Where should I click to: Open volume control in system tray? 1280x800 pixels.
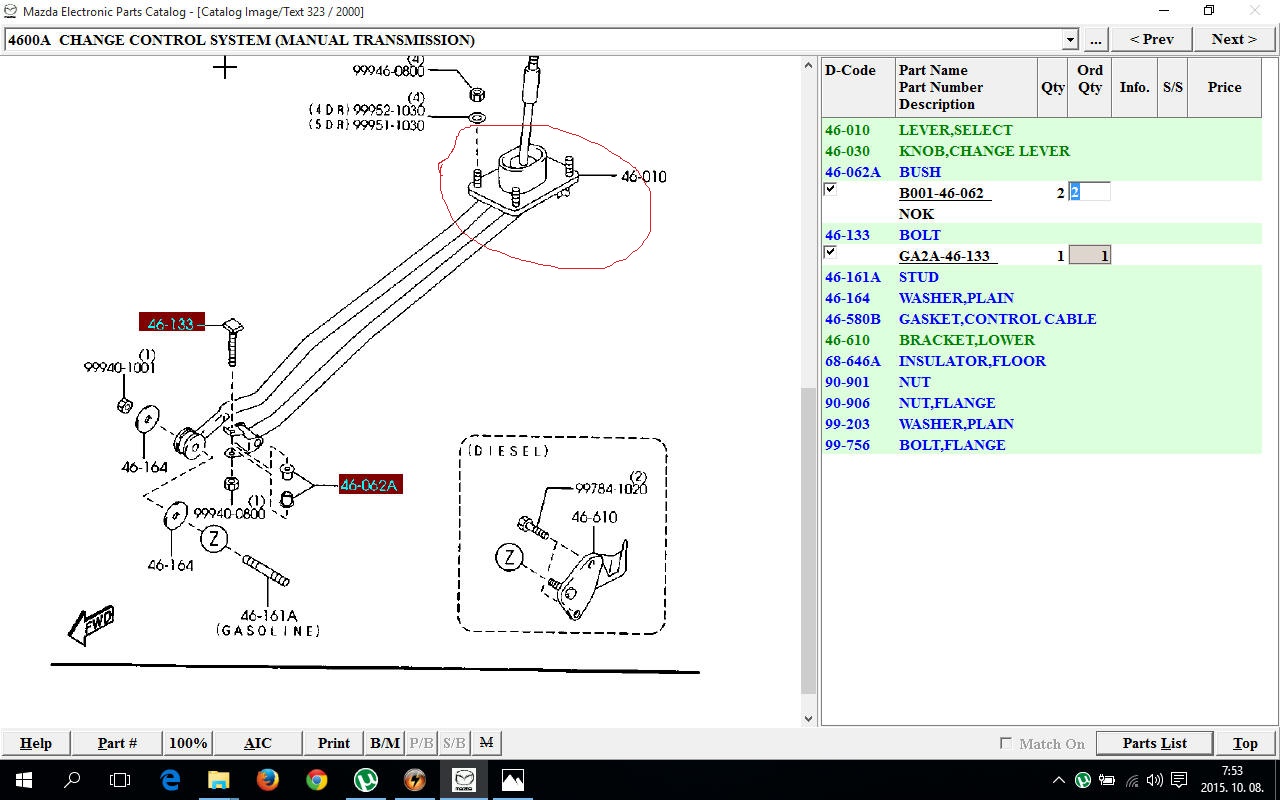click(1154, 780)
